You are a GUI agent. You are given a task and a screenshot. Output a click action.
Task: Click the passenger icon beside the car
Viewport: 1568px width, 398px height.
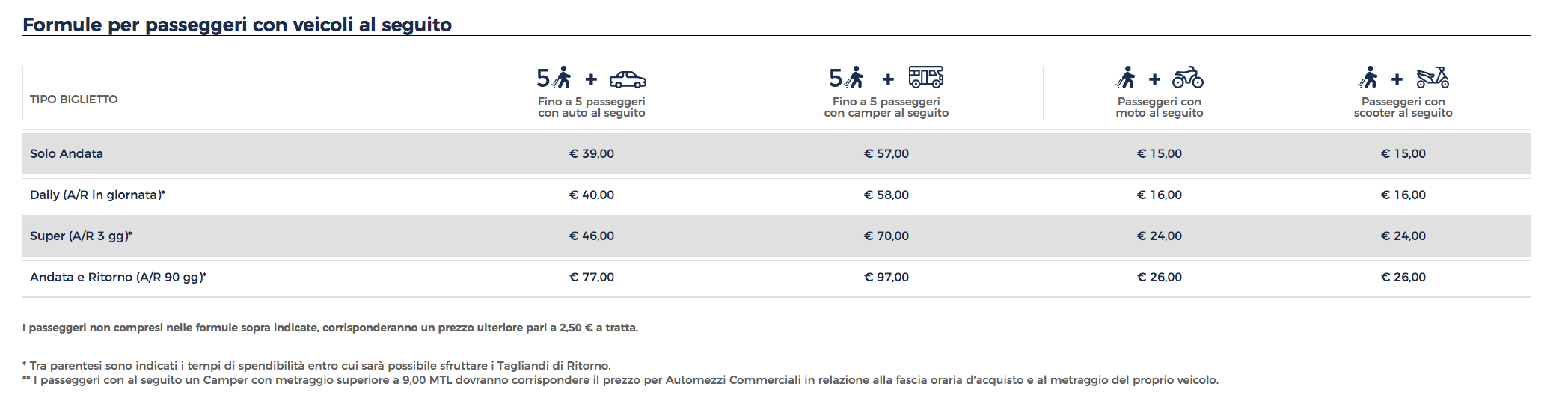click(x=563, y=77)
